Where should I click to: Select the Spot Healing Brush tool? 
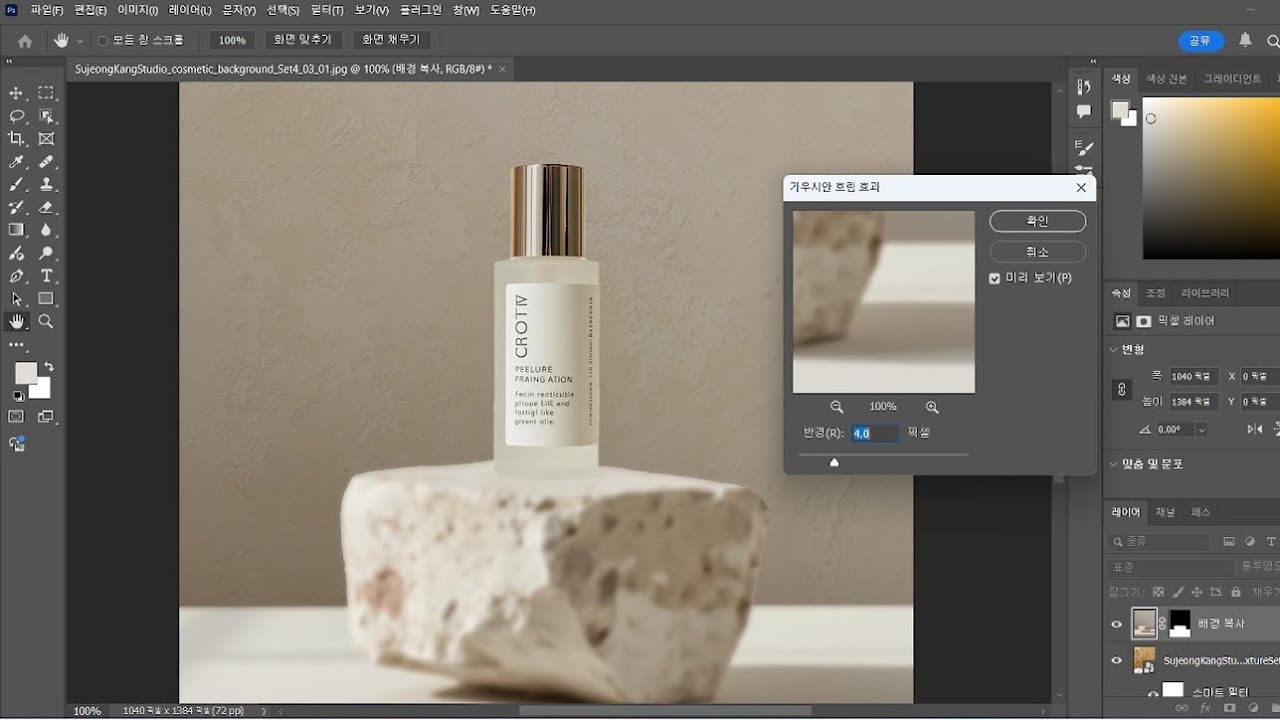tap(46, 162)
